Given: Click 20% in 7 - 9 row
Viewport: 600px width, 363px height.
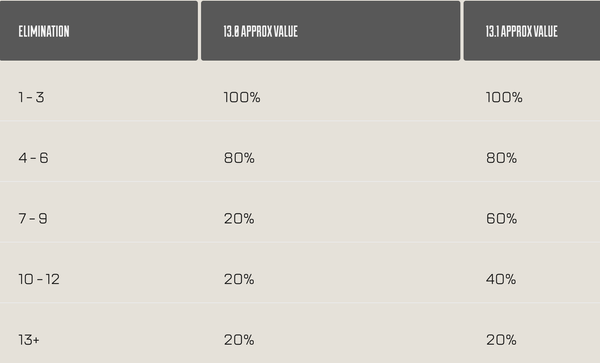Looking at the screenshot, I should tap(239, 218).
